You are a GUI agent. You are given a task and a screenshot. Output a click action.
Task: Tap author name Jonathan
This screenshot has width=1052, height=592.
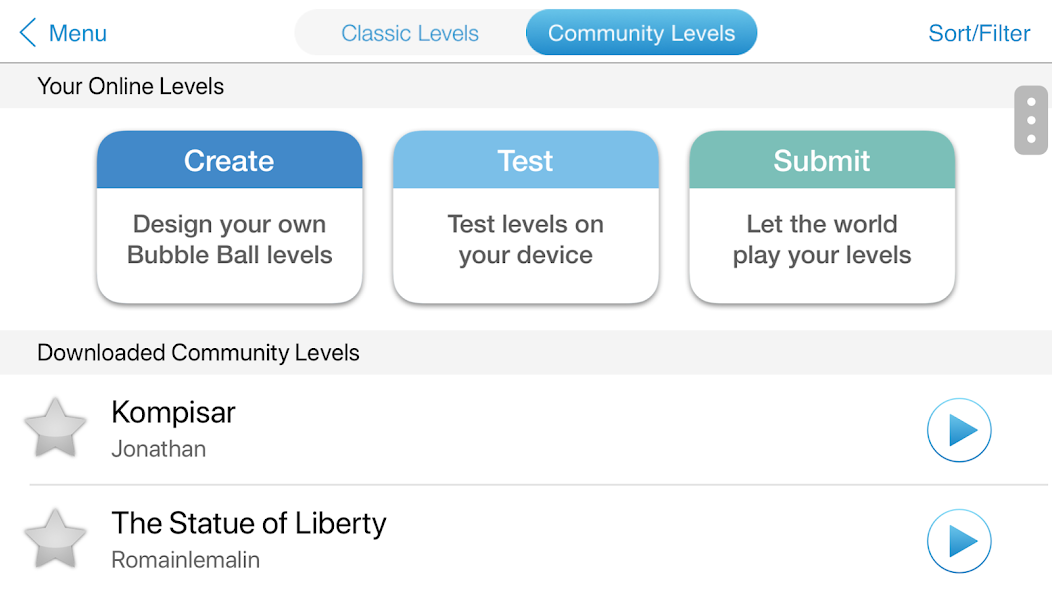[x=158, y=449]
